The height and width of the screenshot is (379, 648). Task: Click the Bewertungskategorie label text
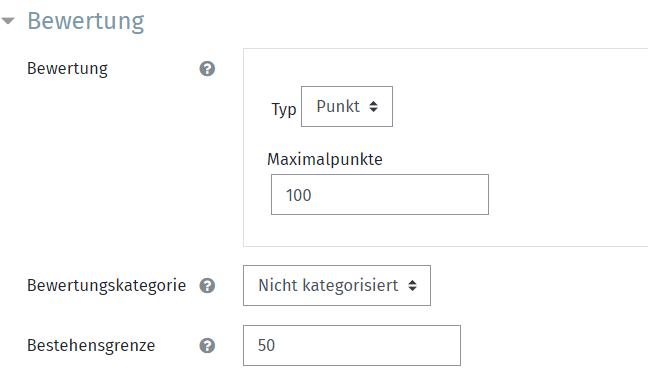click(107, 286)
